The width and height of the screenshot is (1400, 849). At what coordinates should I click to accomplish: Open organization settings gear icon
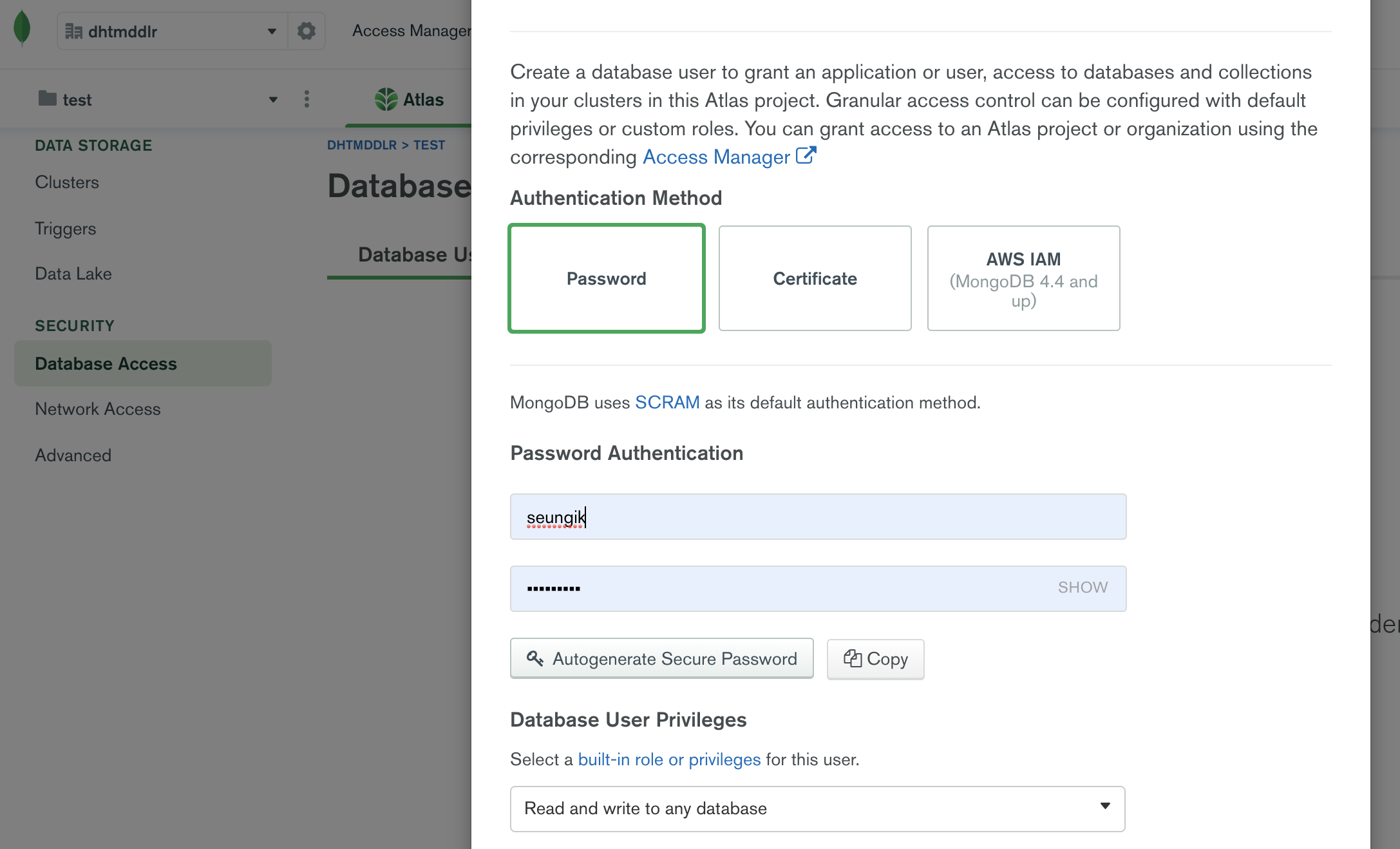click(307, 31)
